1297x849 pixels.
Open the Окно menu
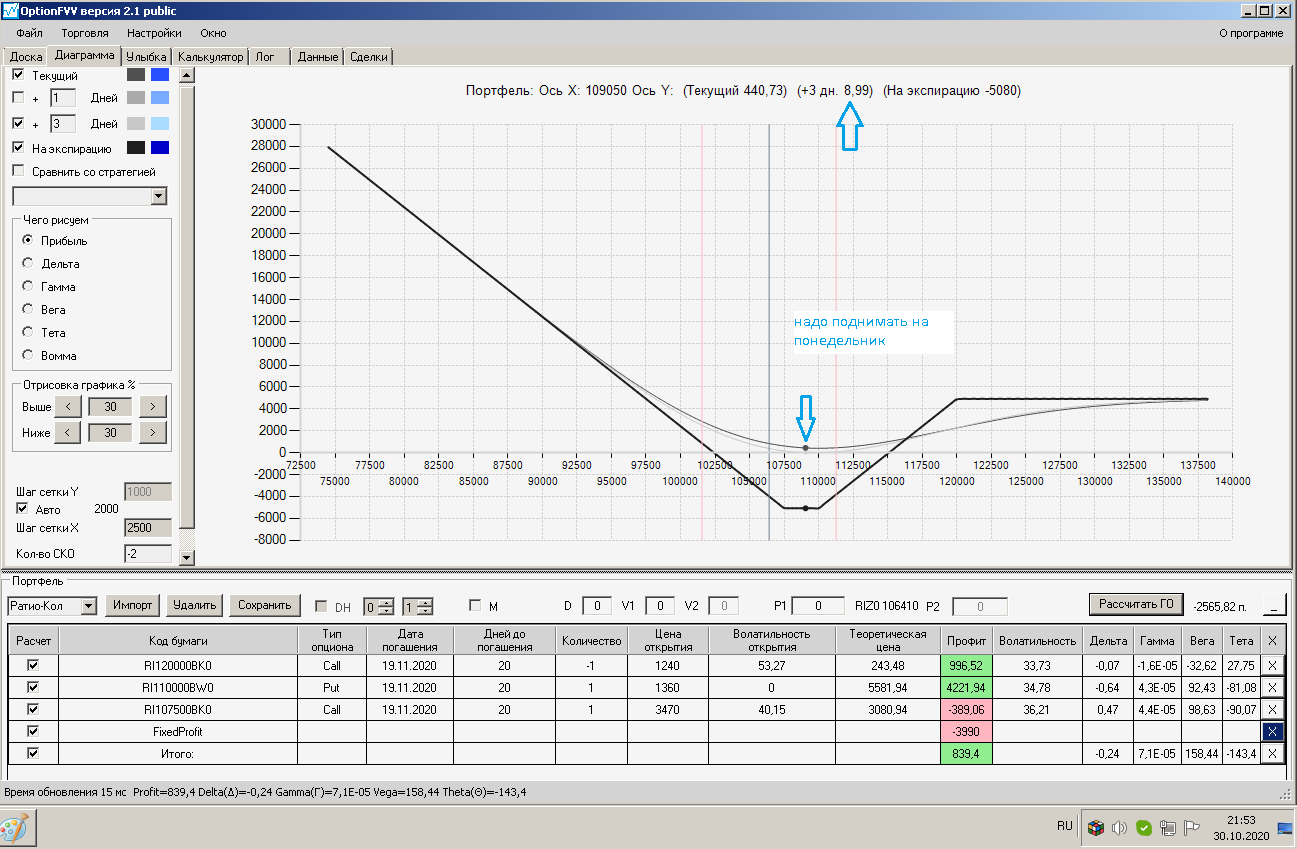point(213,33)
